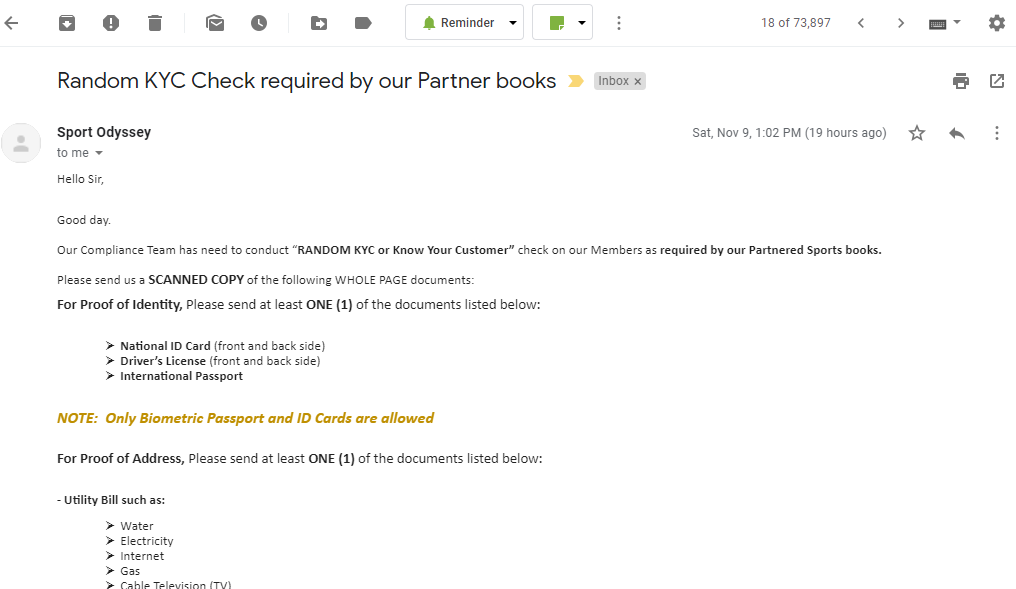
Task: Open the Labels tag icon
Action: click(364, 23)
